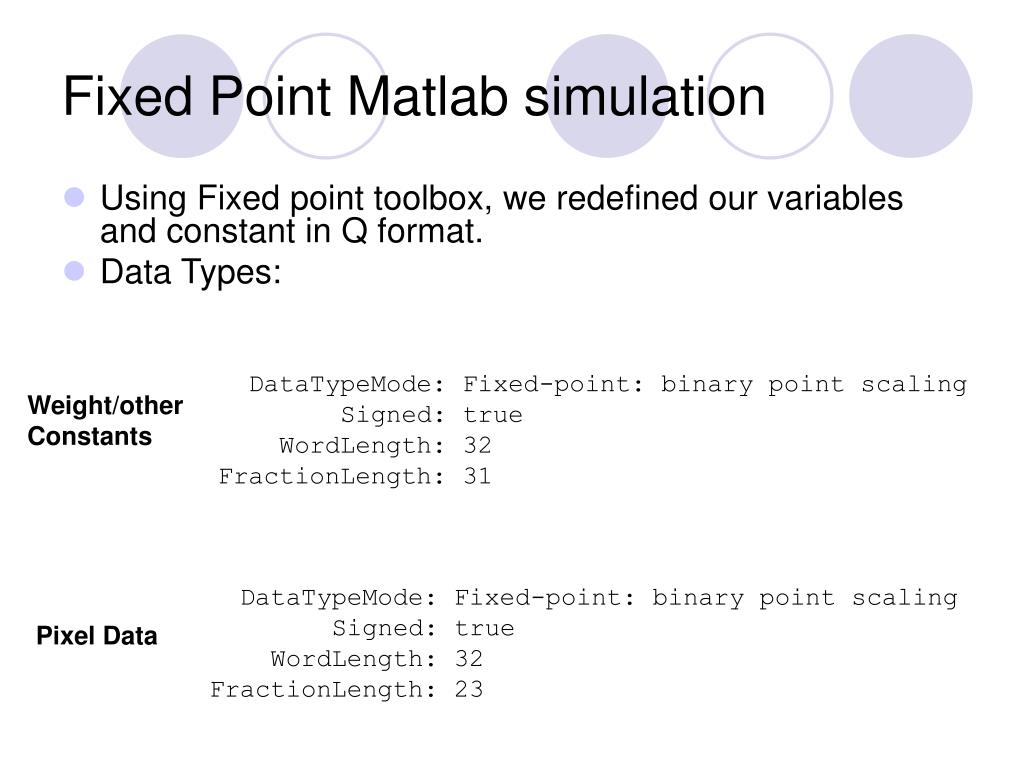1024x768 pixels.
Task: Click the bullet marker beside "Using Fixed point toolbox"
Action: [73, 199]
